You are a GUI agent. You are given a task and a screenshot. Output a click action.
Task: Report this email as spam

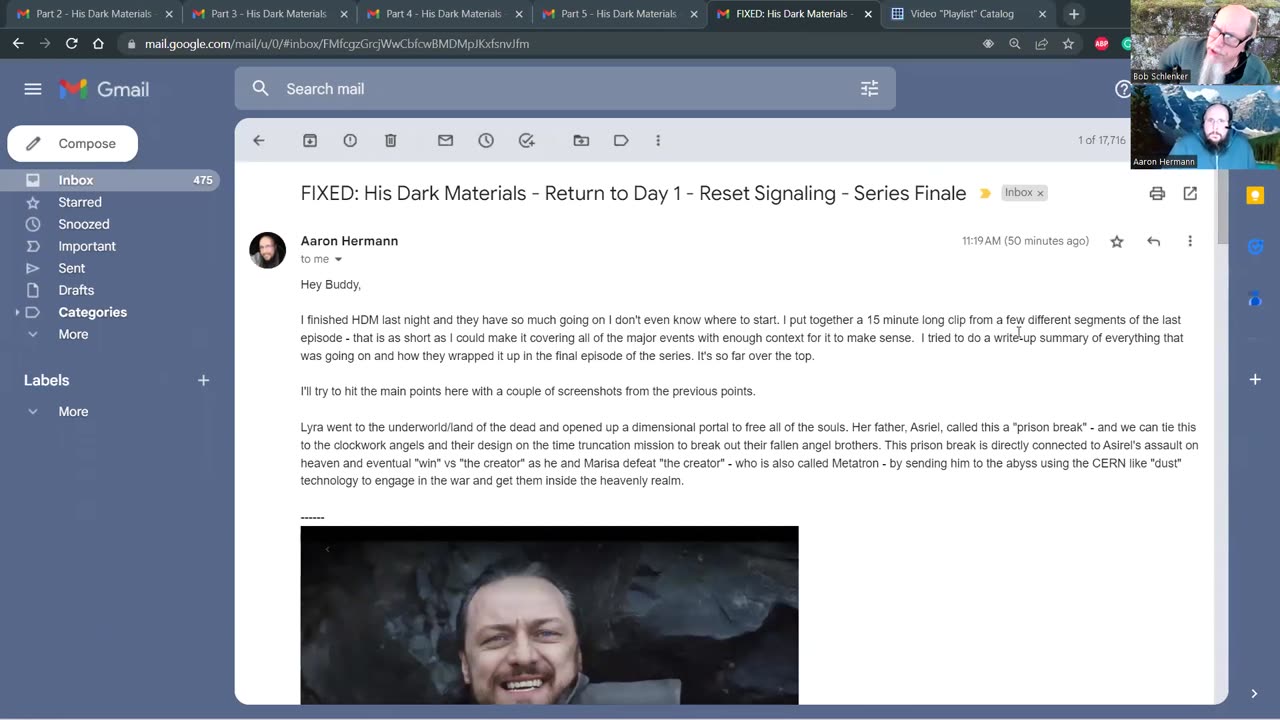coord(350,141)
